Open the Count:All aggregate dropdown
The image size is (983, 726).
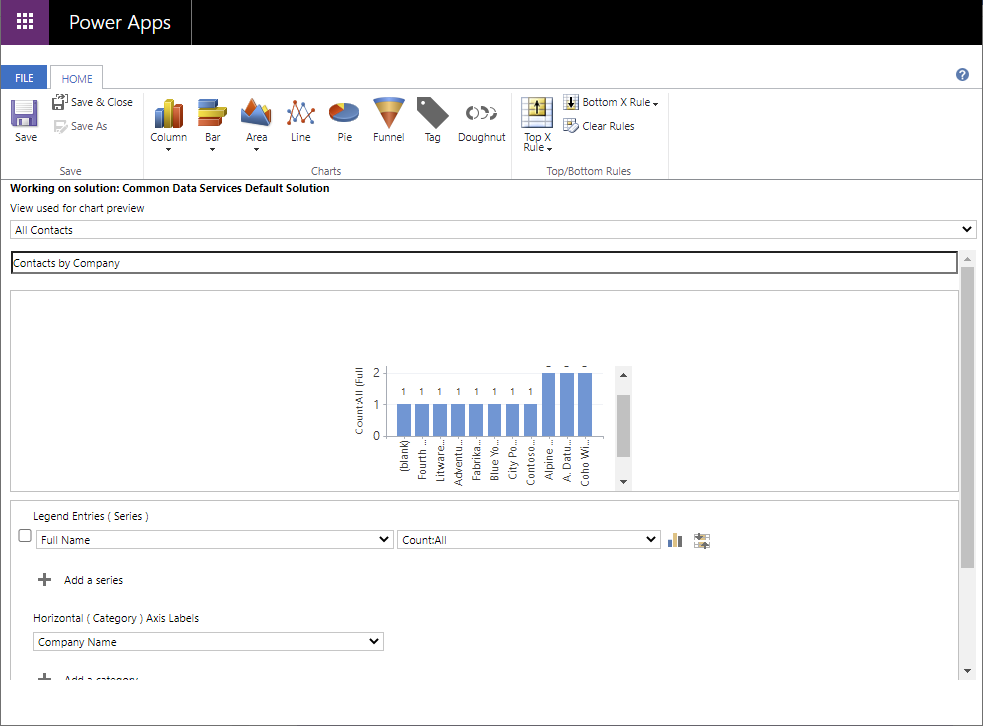click(x=528, y=540)
